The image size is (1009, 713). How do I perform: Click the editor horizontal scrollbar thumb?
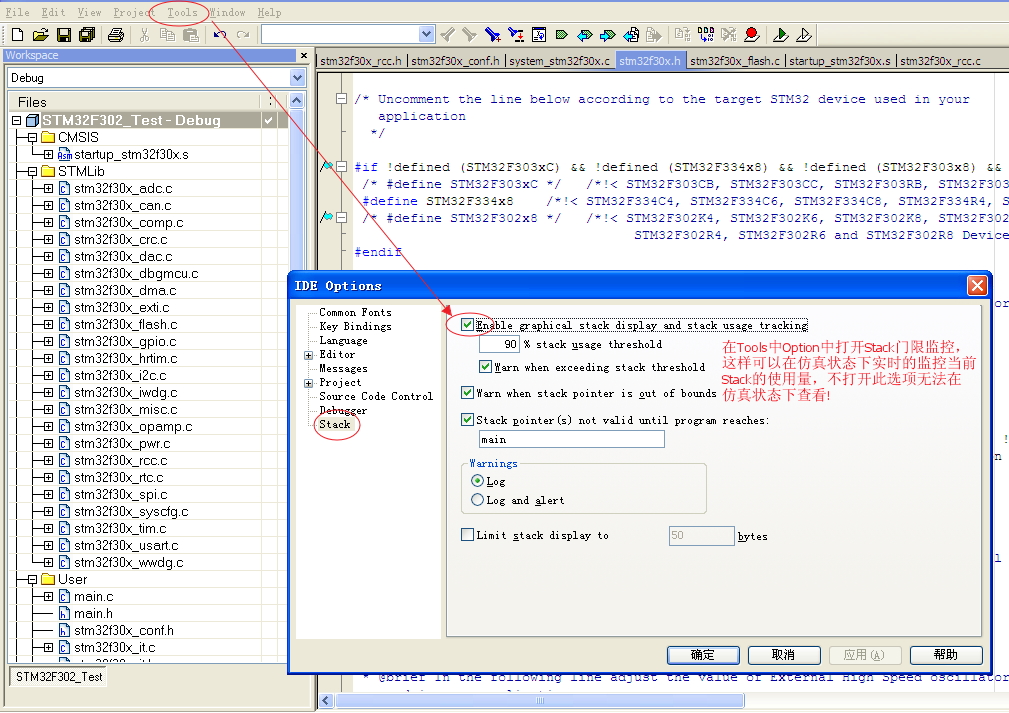tap(540, 700)
